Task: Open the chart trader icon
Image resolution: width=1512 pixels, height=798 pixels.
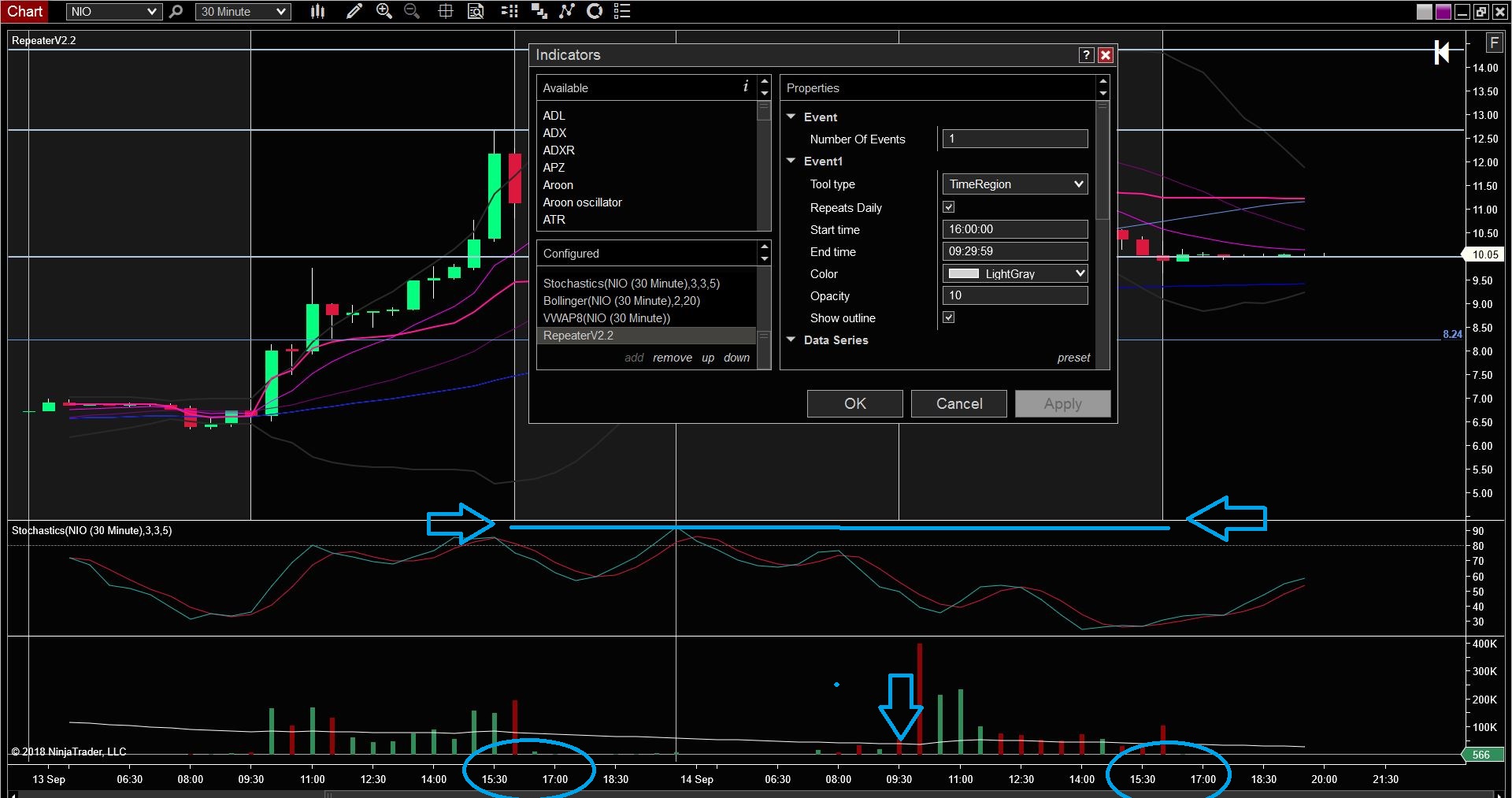Action: tap(510, 11)
